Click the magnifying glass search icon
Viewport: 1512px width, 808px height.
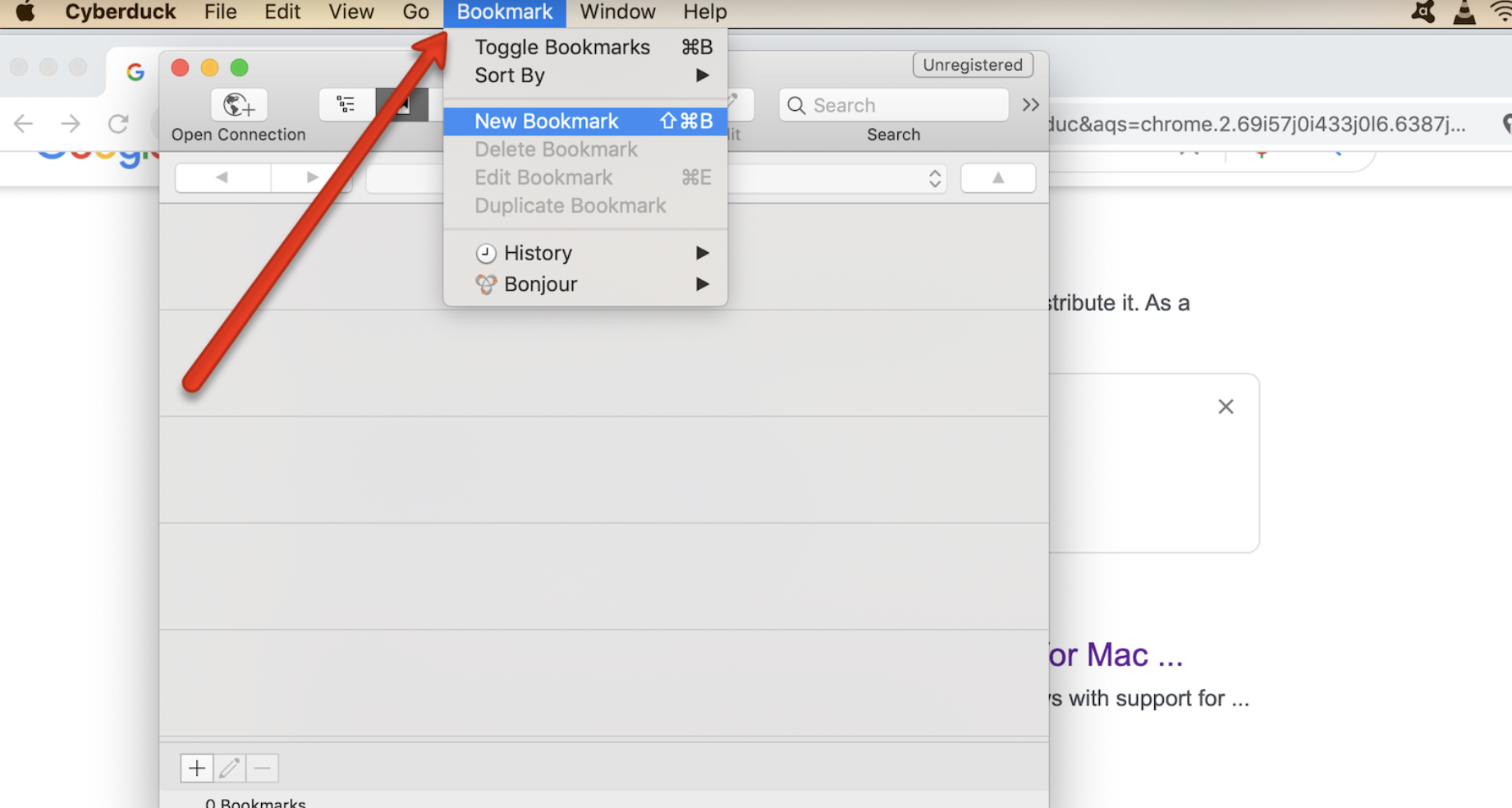point(796,105)
